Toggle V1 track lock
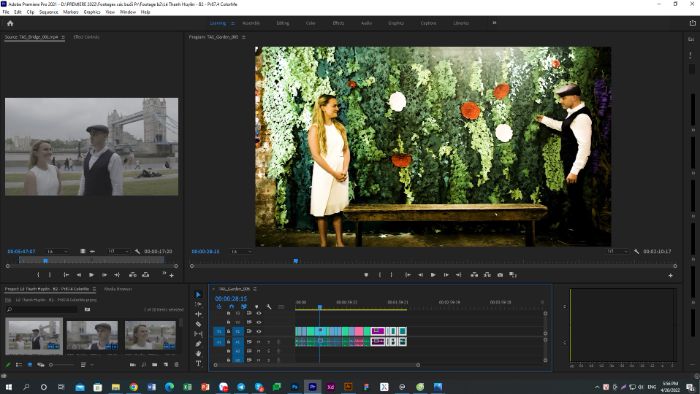This screenshot has width=700, height=394. [x=229, y=331]
